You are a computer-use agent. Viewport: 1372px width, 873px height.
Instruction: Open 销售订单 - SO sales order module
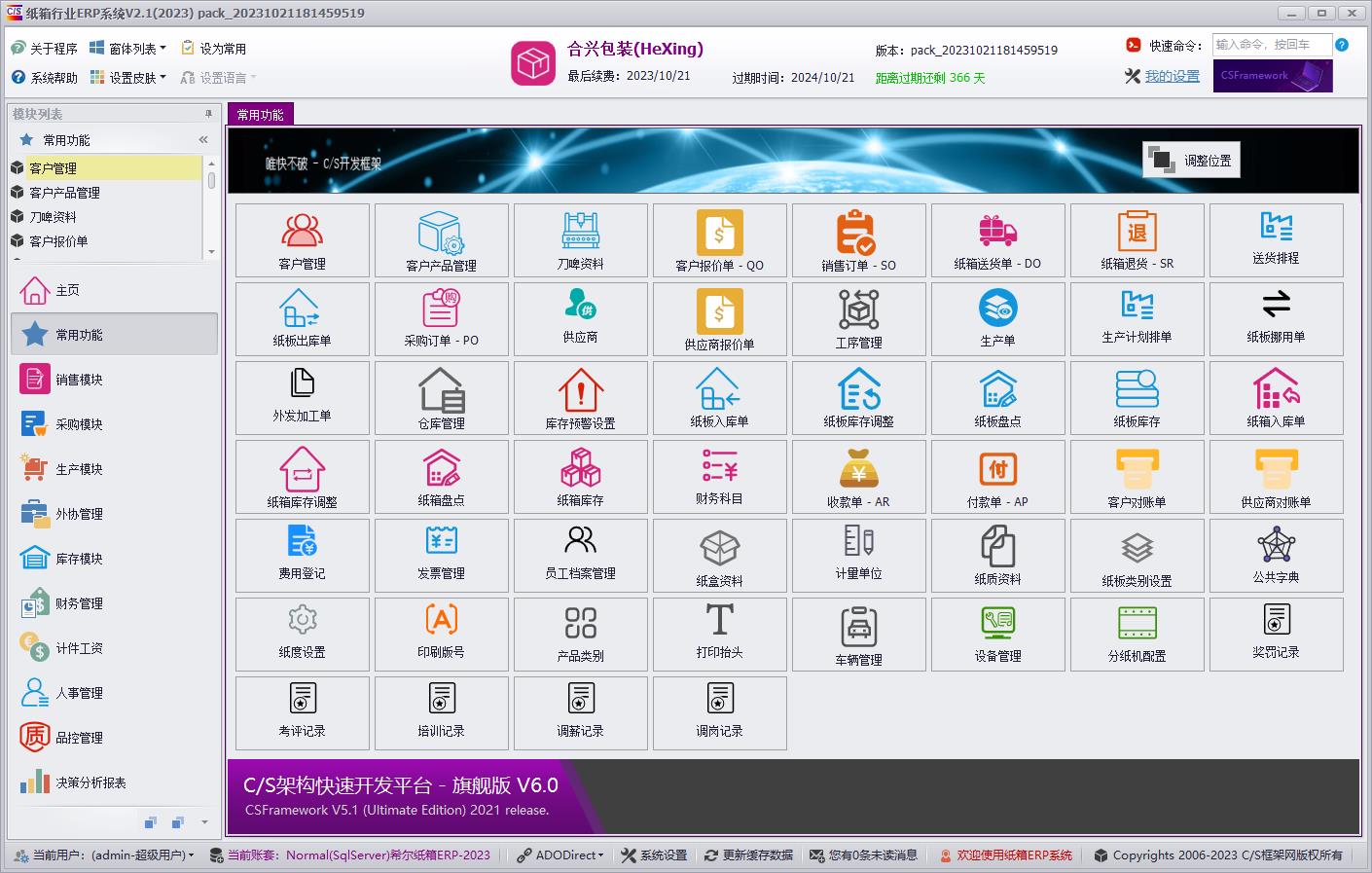pos(858,240)
